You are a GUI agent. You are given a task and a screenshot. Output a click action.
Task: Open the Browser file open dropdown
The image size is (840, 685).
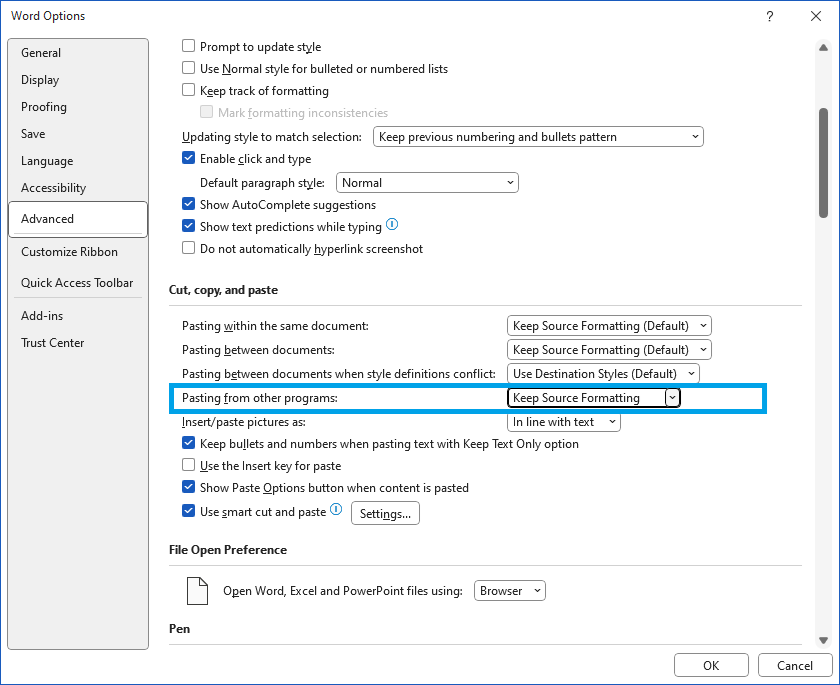click(x=510, y=591)
